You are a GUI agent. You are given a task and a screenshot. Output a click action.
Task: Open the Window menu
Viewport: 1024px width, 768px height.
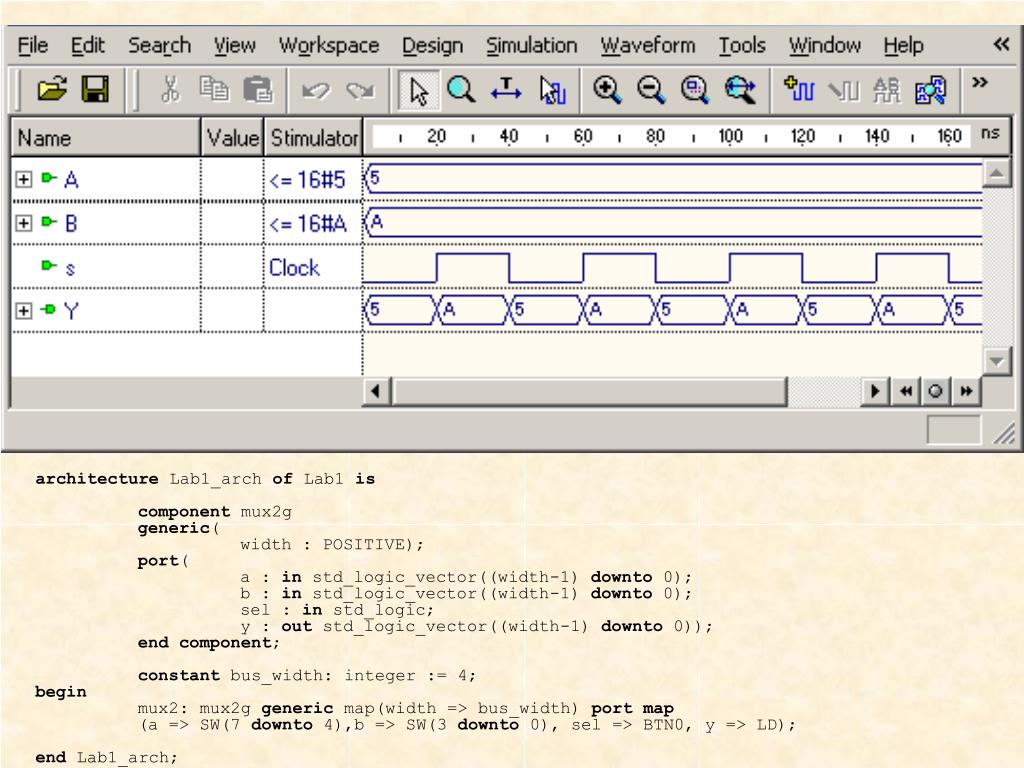tap(825, 45)
